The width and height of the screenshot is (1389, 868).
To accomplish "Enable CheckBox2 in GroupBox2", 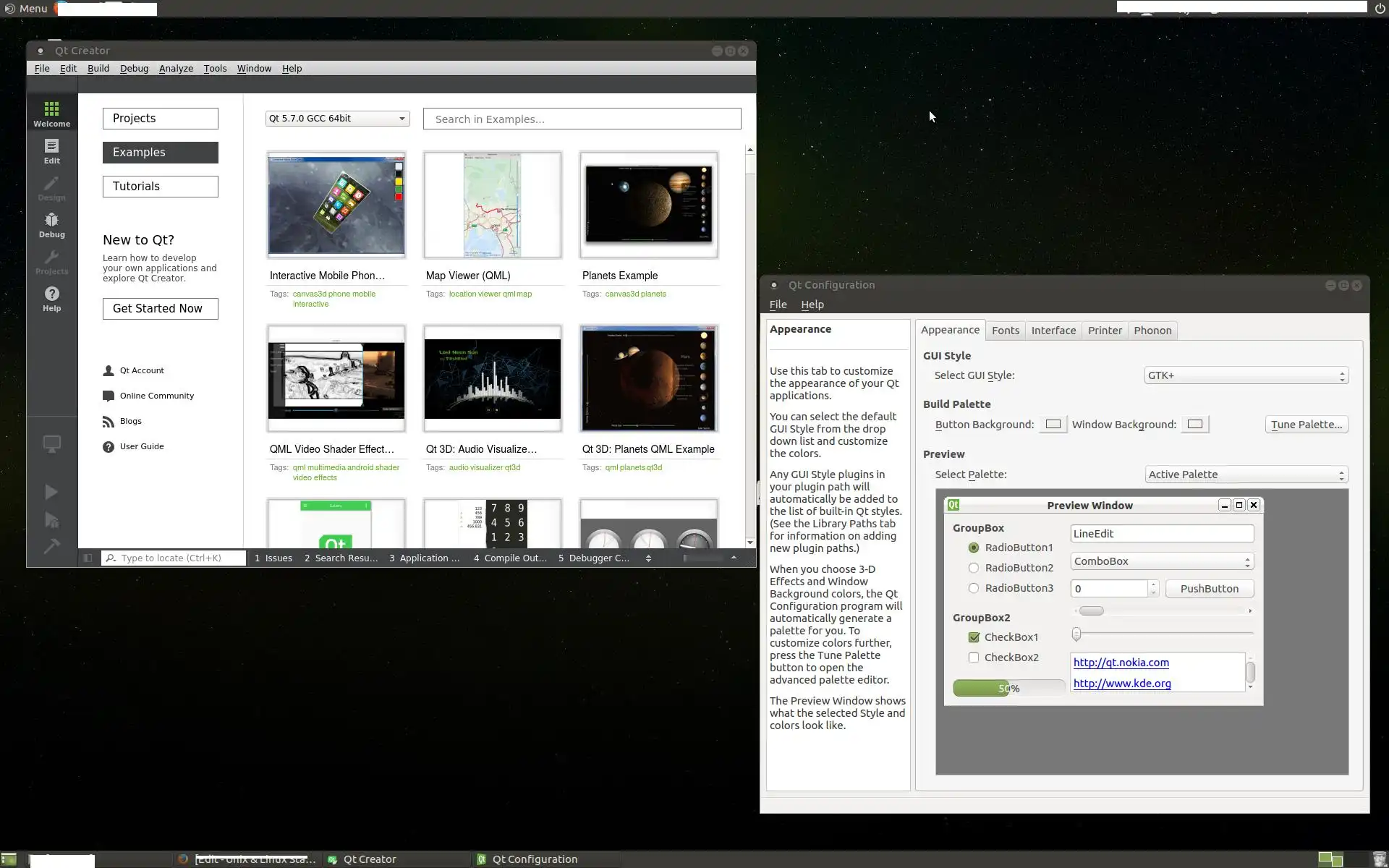I will pos(974,658).
